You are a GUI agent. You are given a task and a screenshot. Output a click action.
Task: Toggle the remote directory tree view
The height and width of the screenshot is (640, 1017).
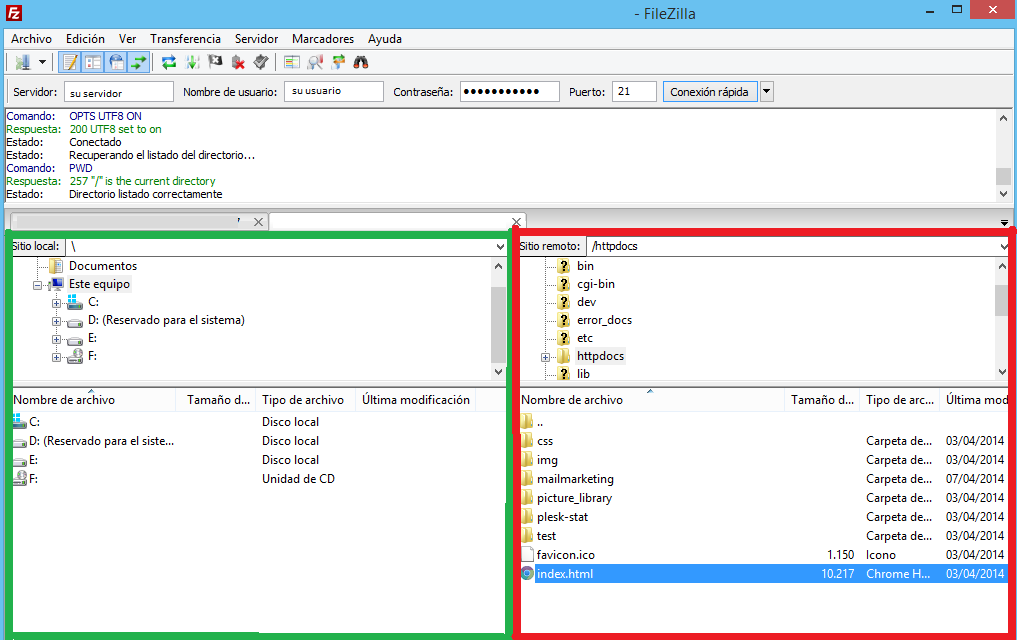click(x=116, y=62)
